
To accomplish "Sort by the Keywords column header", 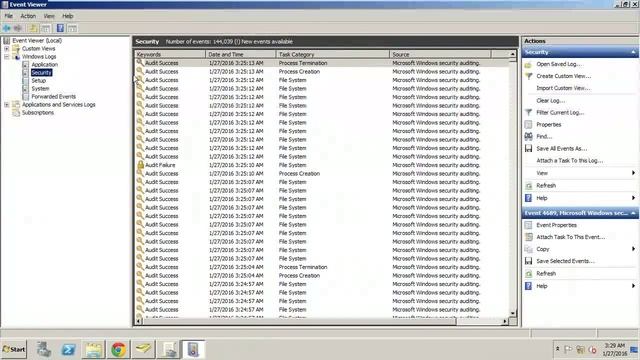I will click(x=170, y=54).
